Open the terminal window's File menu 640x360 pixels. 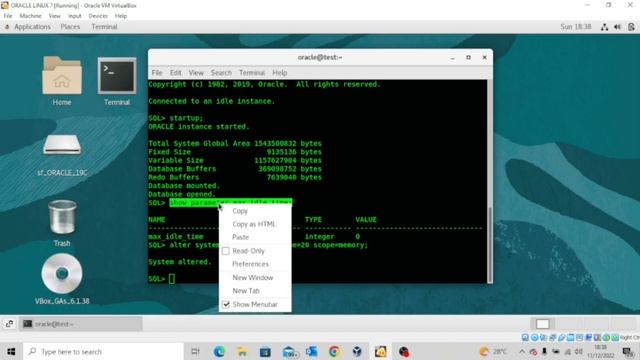point(157,73)
